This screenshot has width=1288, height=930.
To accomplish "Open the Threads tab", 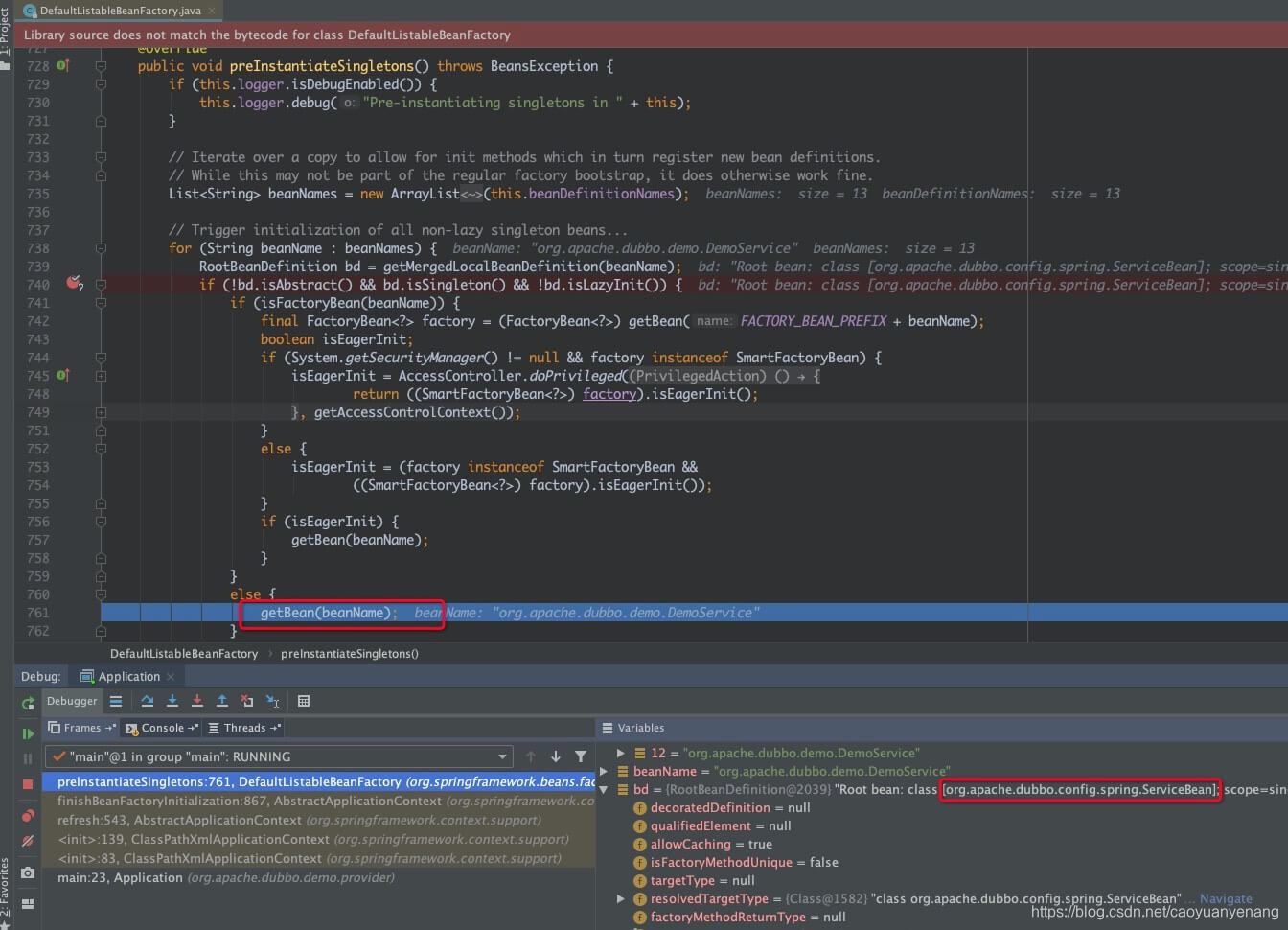I will coord(244,728).
